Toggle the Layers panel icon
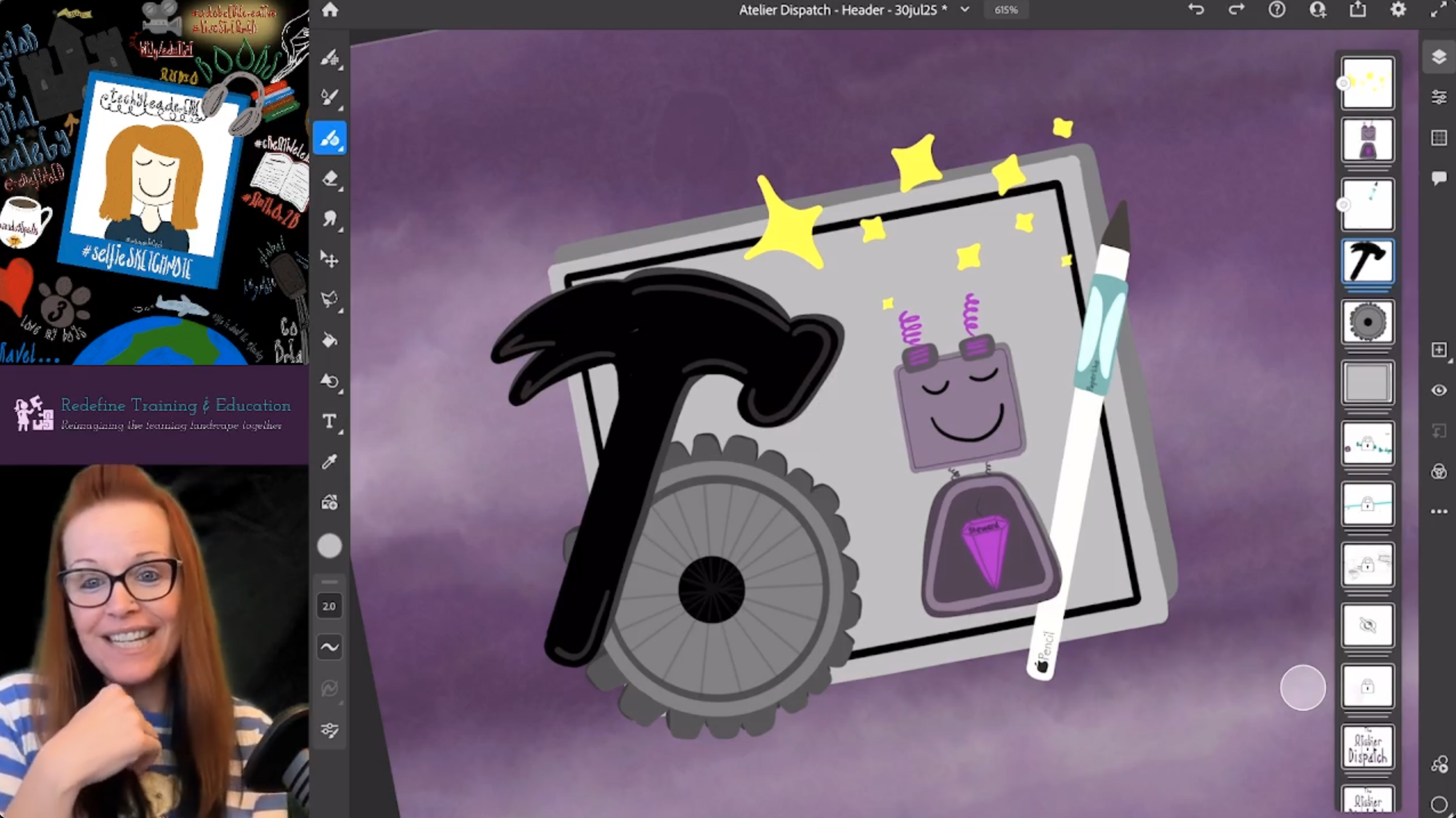1456x818 pixels. [1438, 56]
